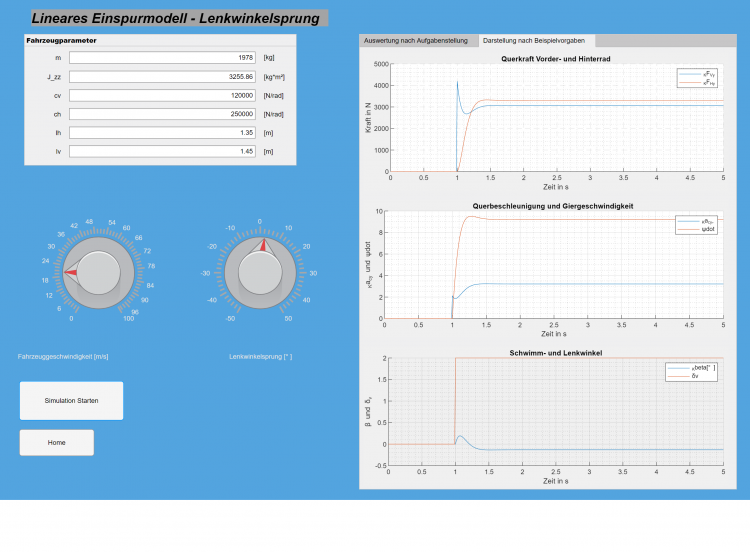Click the Lineares Einspurmodell title label
This screenshot has height=552, width=750.
(175, 18)
